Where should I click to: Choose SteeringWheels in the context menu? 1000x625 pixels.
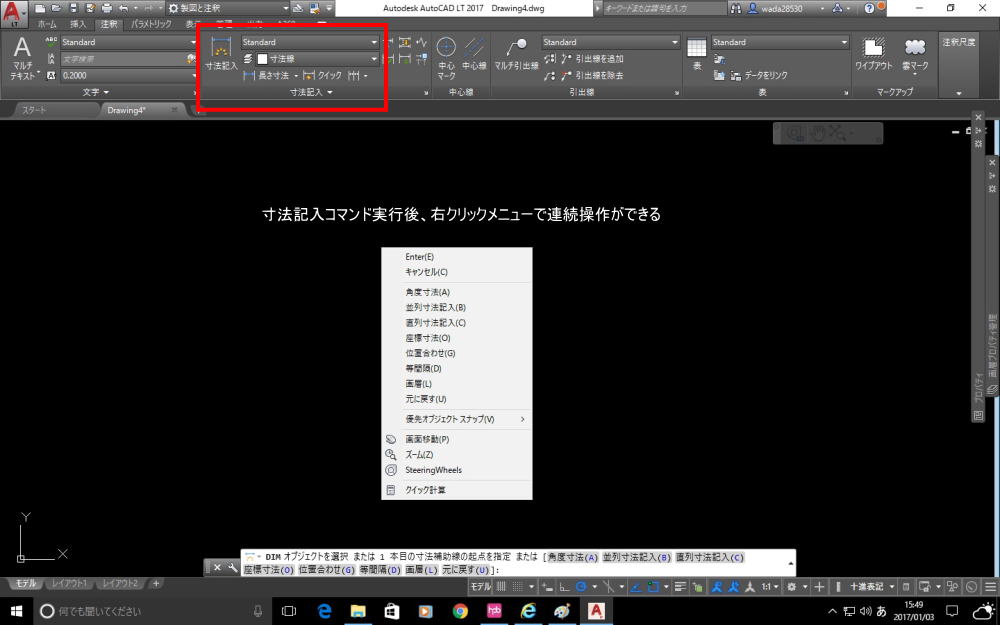[x=457, y=470]
